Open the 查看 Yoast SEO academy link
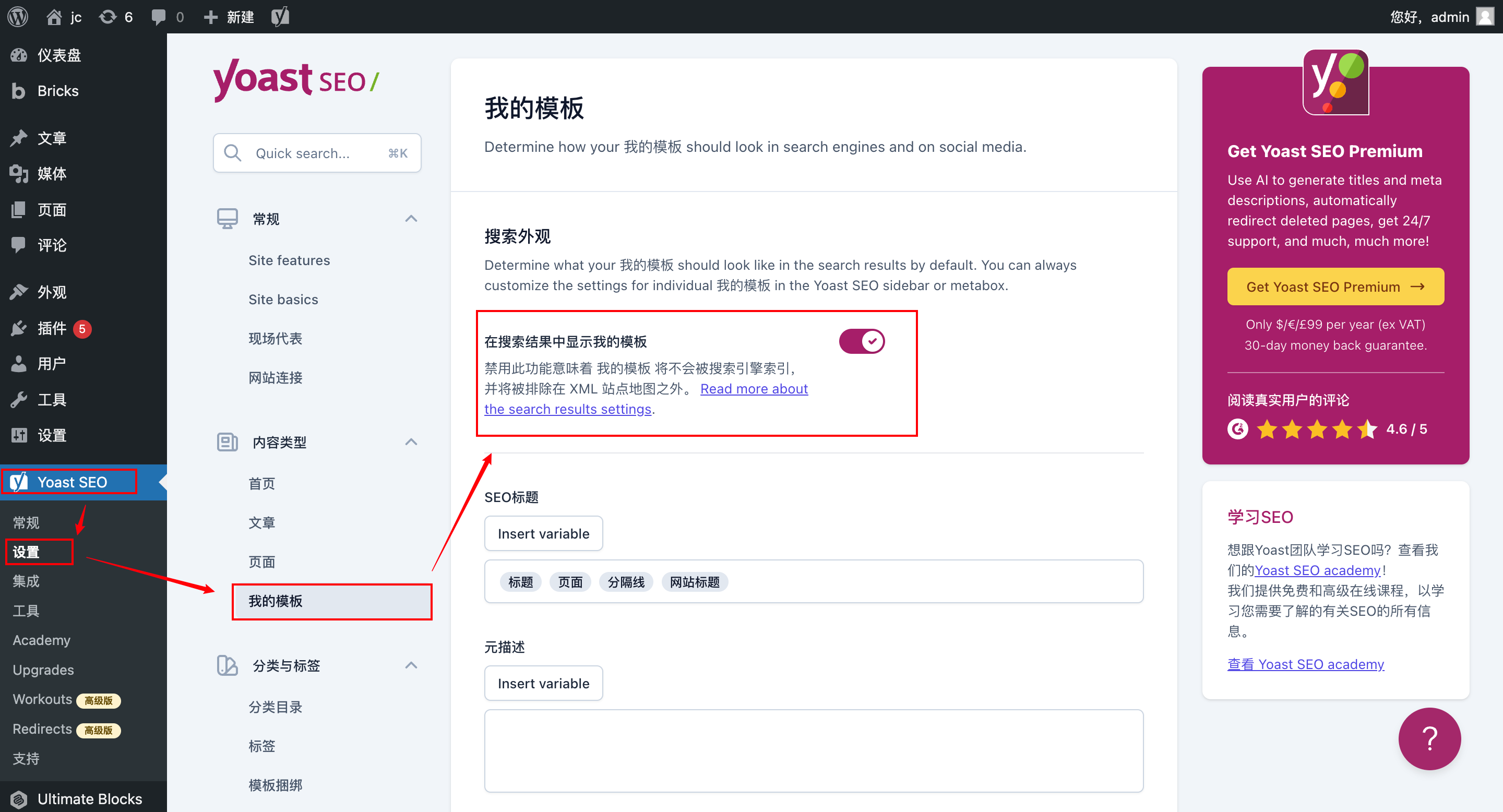 pyautogui.click(x=1305, y=664)
